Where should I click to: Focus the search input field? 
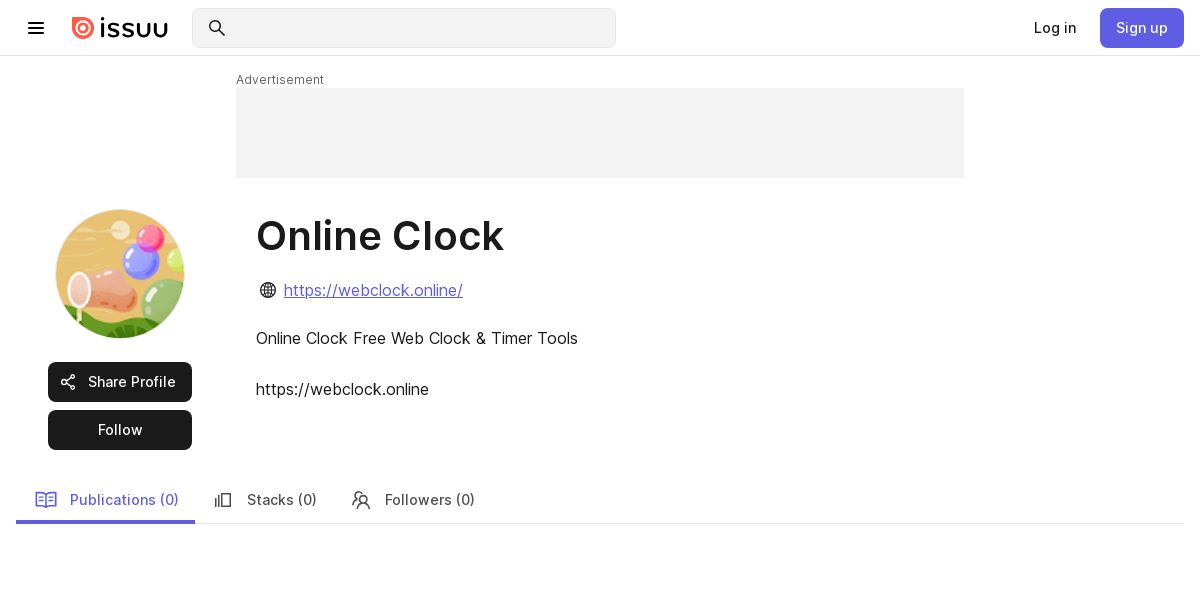pos(404,28)
